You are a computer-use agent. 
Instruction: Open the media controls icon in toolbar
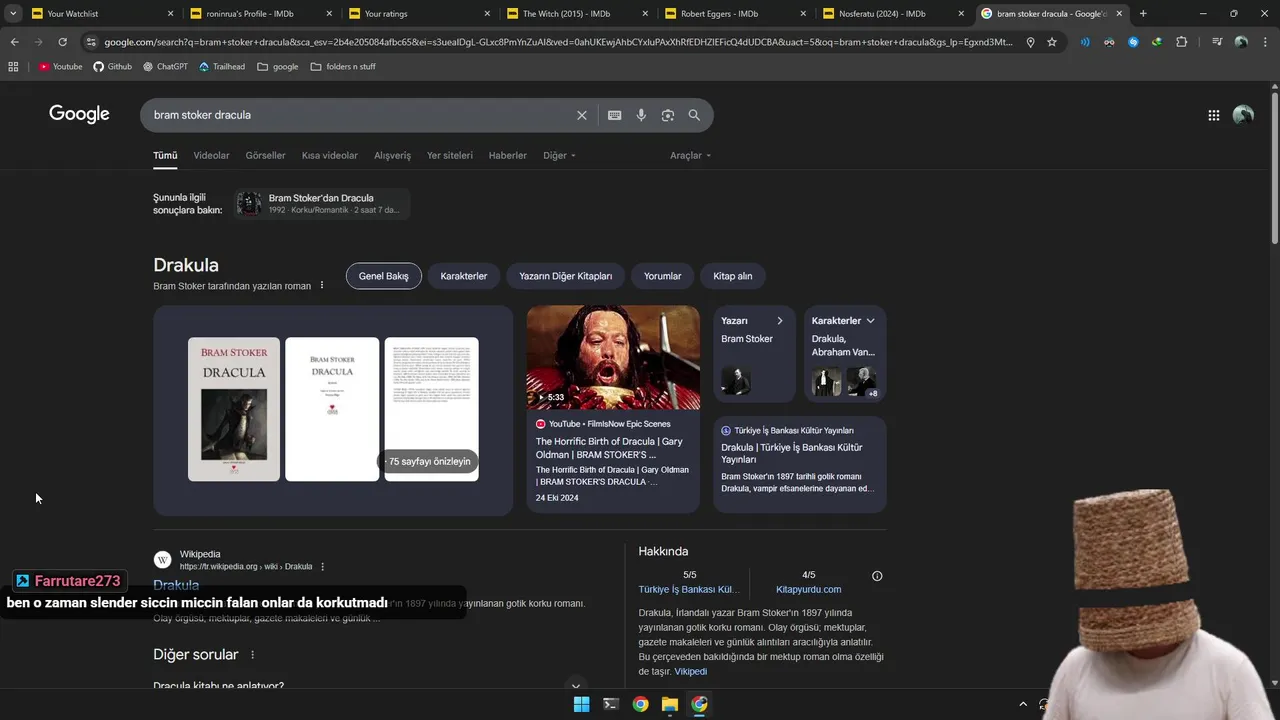1216,42
